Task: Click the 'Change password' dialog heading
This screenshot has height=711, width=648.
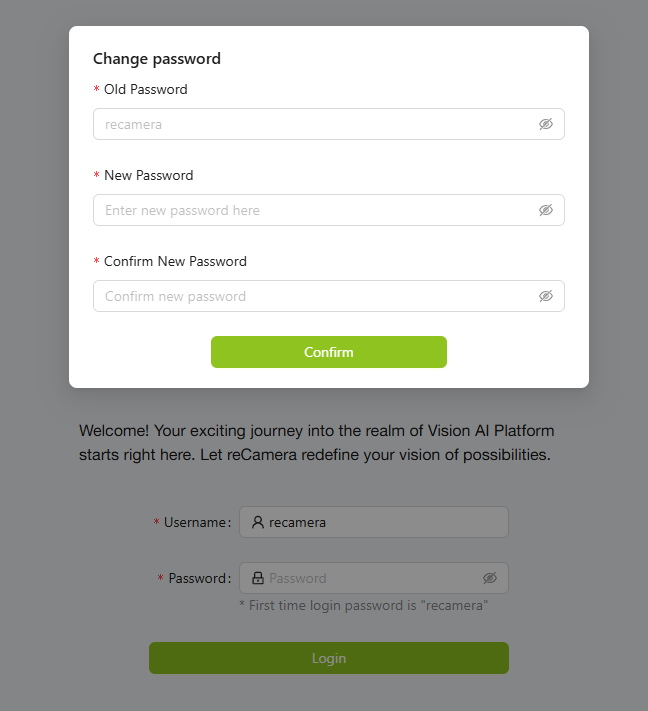Action: pyautogui.click(x=157, y=59)
